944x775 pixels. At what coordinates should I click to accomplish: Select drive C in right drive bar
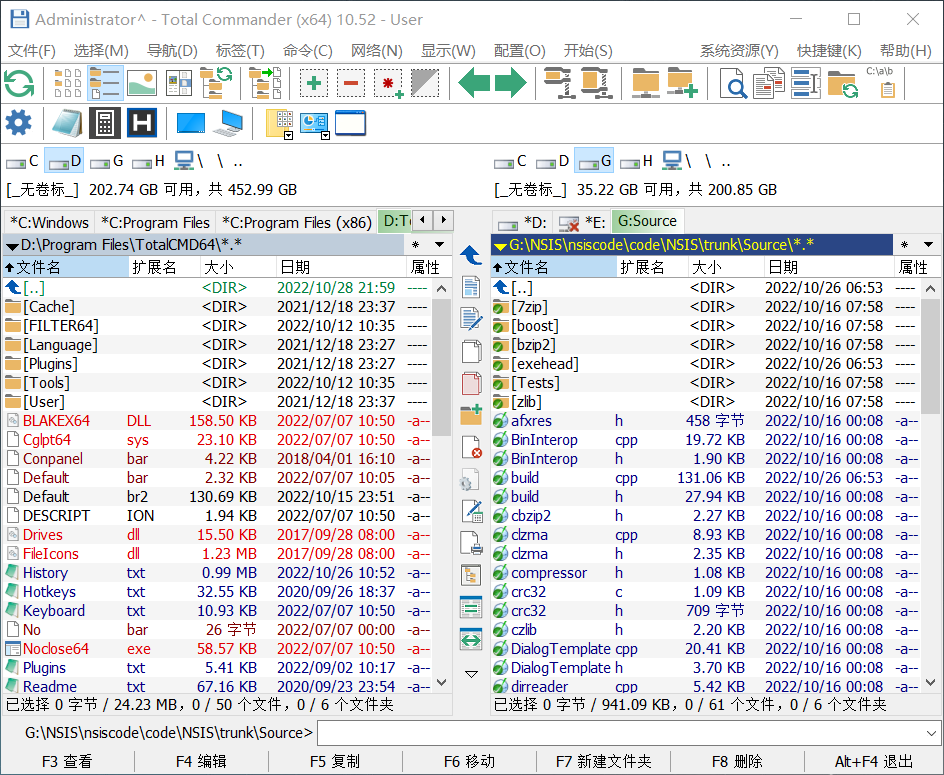(510, 161)
